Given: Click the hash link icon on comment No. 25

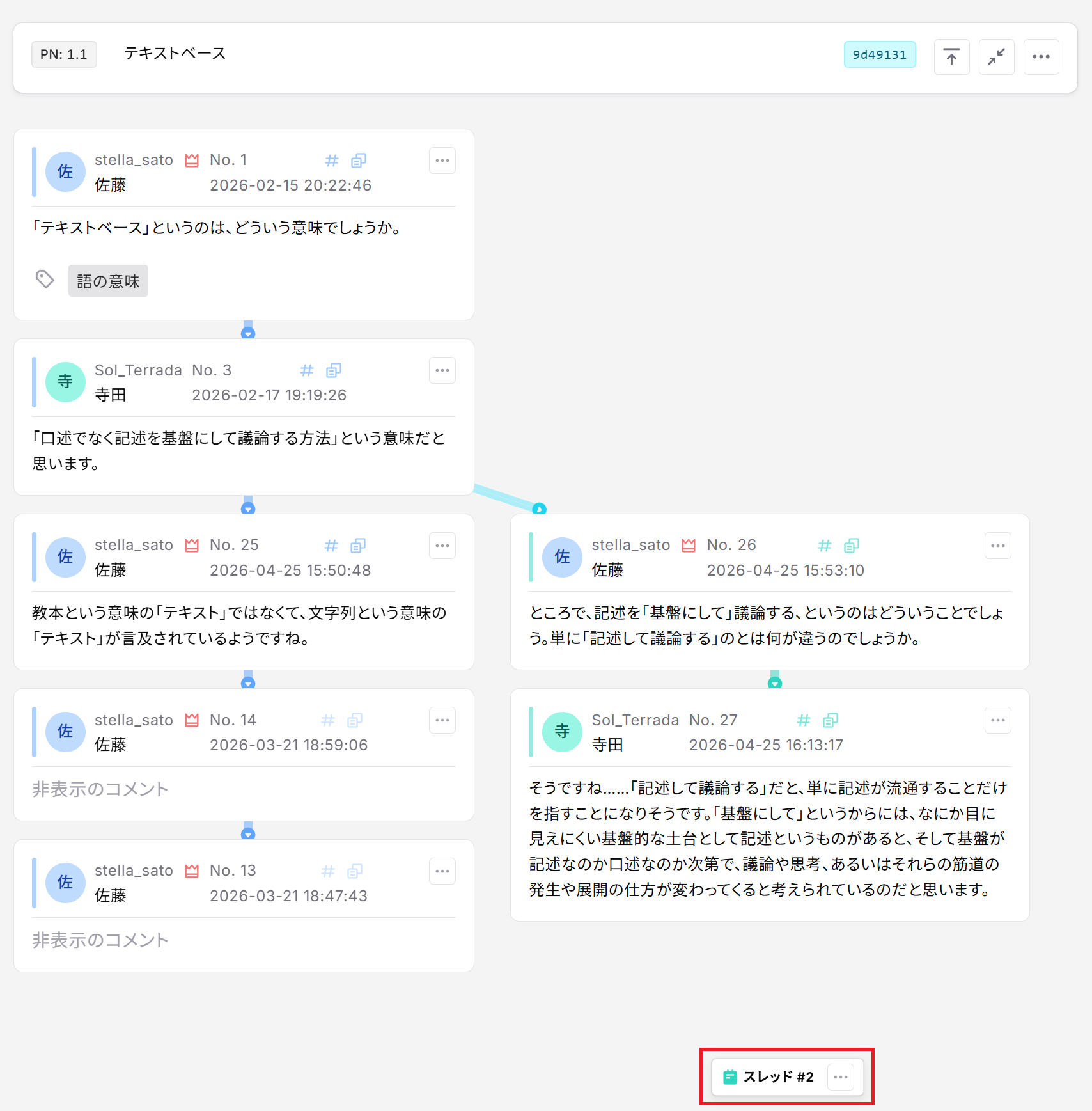Looking at the screenshot, I should coord(331,546).
